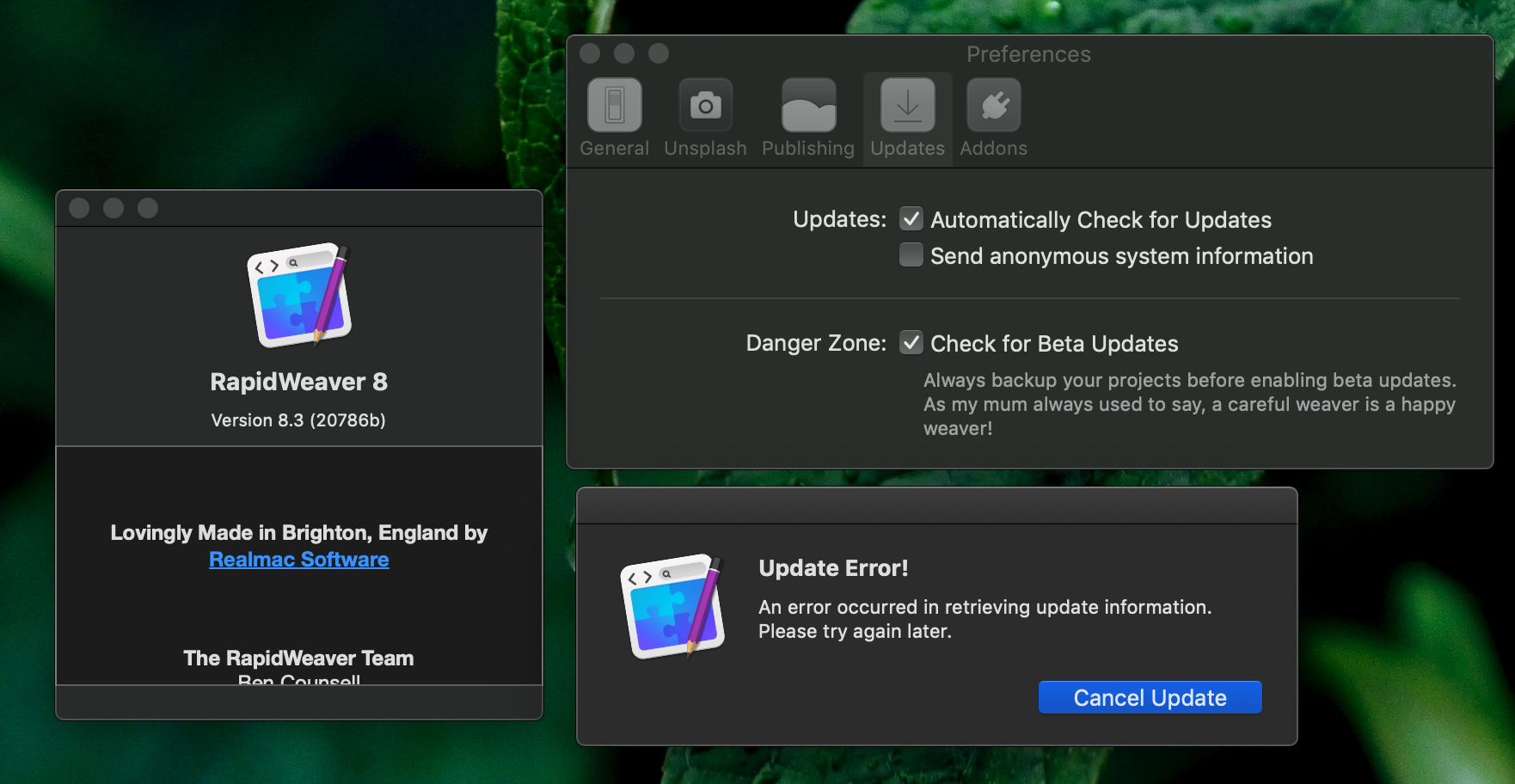The image size is (1515, 784).
Task: Open the Addons plug icon
Action: tap(993, 105)
